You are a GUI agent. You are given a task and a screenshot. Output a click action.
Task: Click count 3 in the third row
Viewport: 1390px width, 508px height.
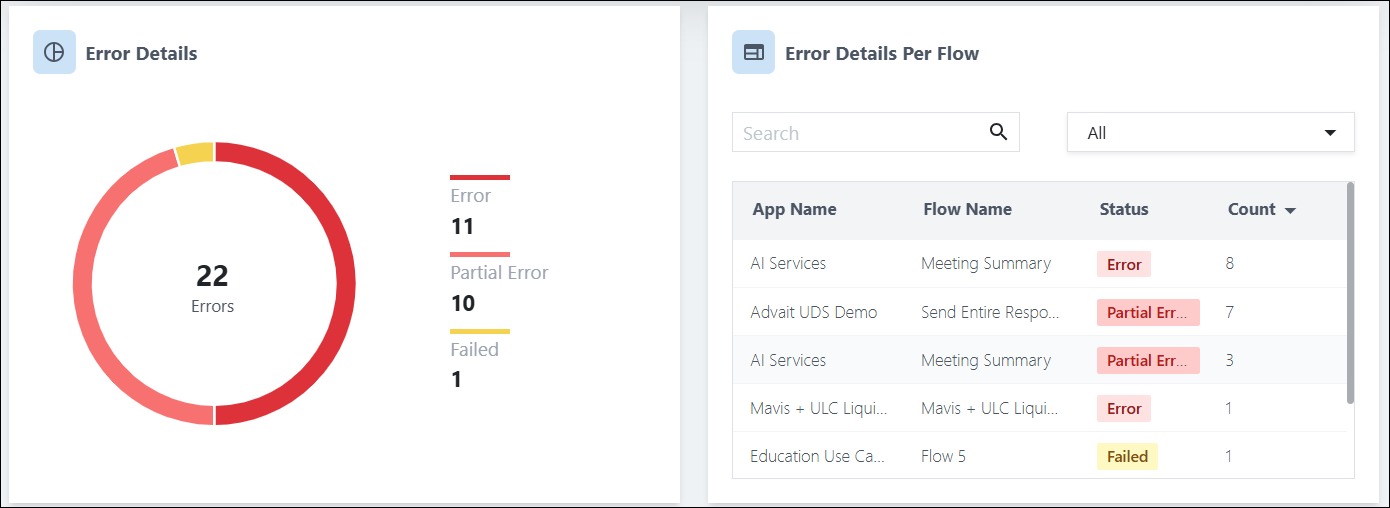pyautogui.click(x=1230, y=360)
